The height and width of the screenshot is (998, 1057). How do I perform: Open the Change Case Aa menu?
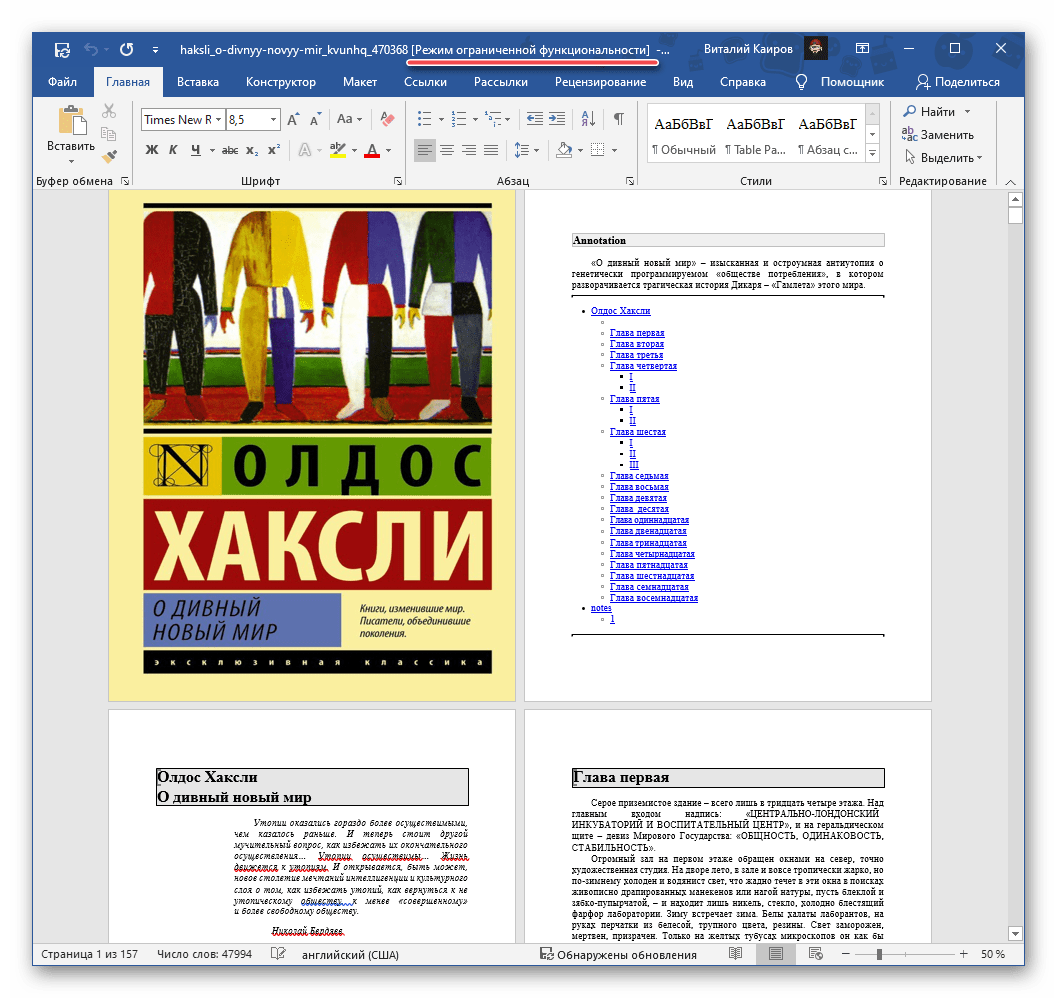(x=349, y=119)
